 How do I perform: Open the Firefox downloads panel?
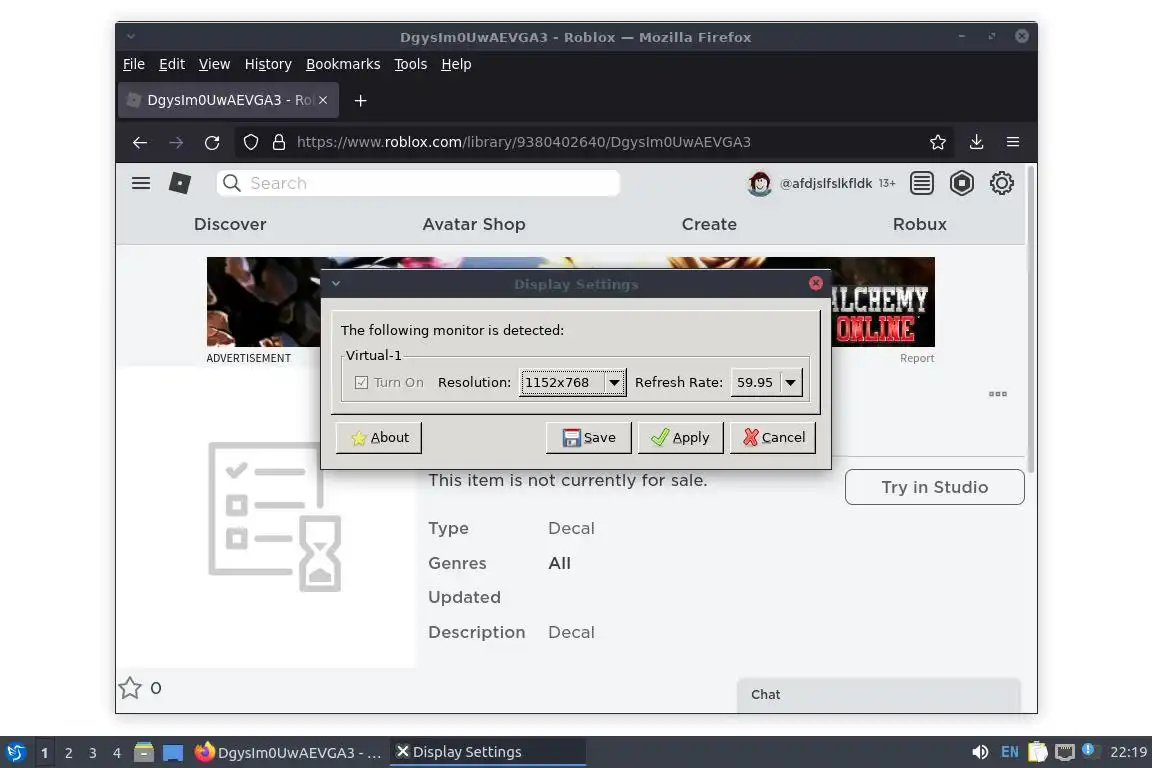tap(976, 142)
